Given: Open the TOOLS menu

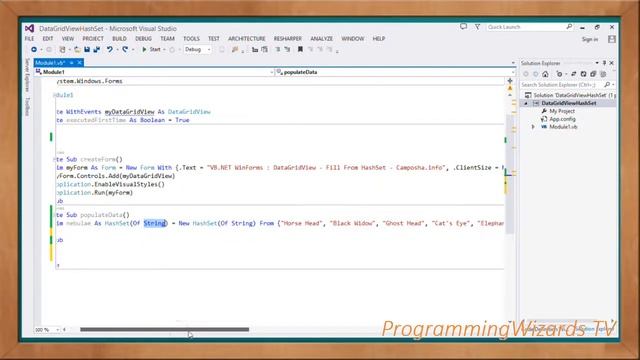Looking at the screenshot, I should point(191,39).
